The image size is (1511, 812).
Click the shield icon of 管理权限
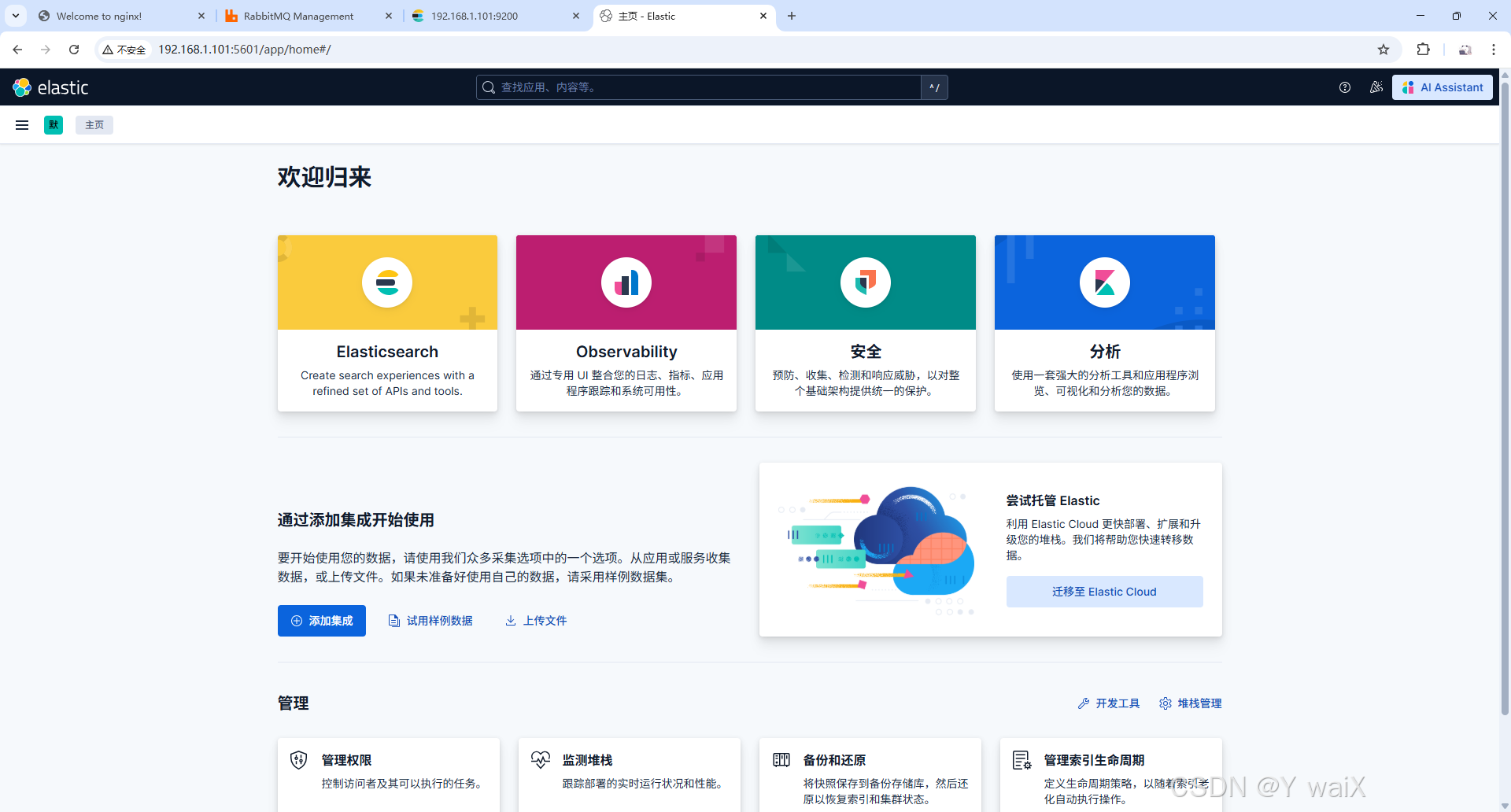(299, 760)
